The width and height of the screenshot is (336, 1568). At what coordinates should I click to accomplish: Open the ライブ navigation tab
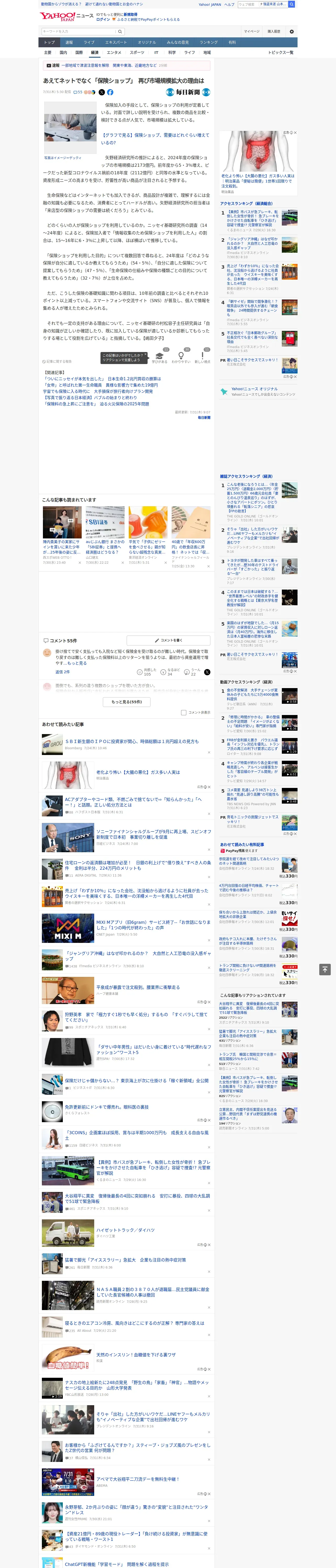[x=89, y=43]
